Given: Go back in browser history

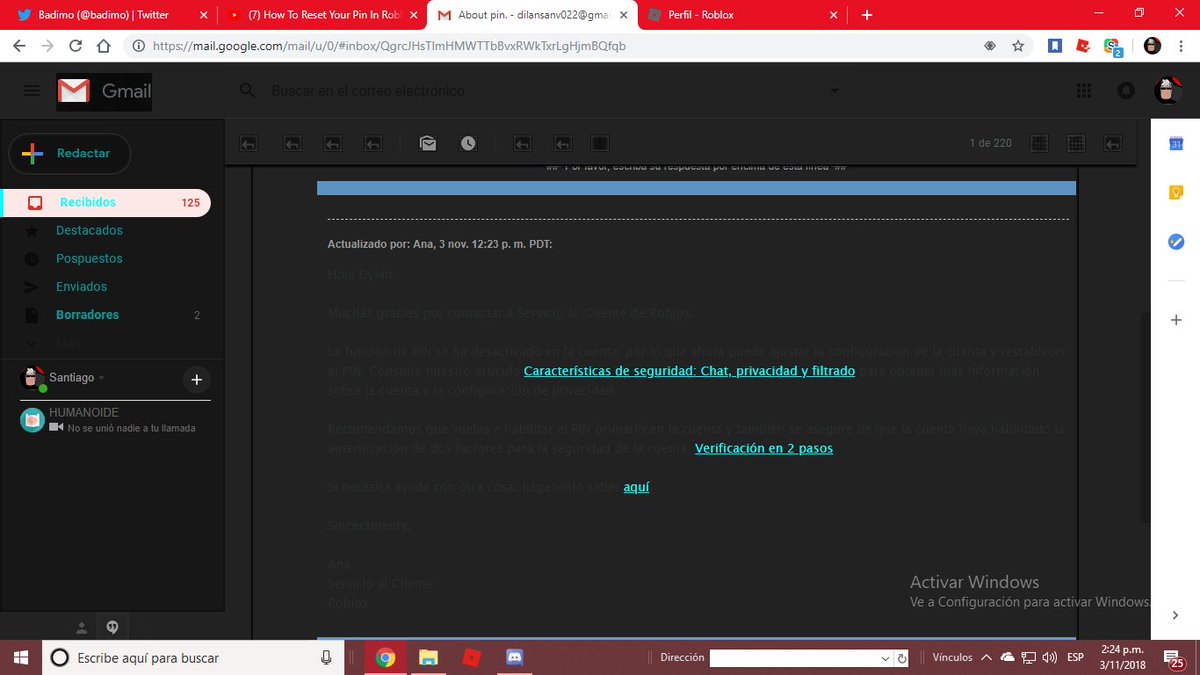Looking at the screenshot, I should tap(20, 46).
